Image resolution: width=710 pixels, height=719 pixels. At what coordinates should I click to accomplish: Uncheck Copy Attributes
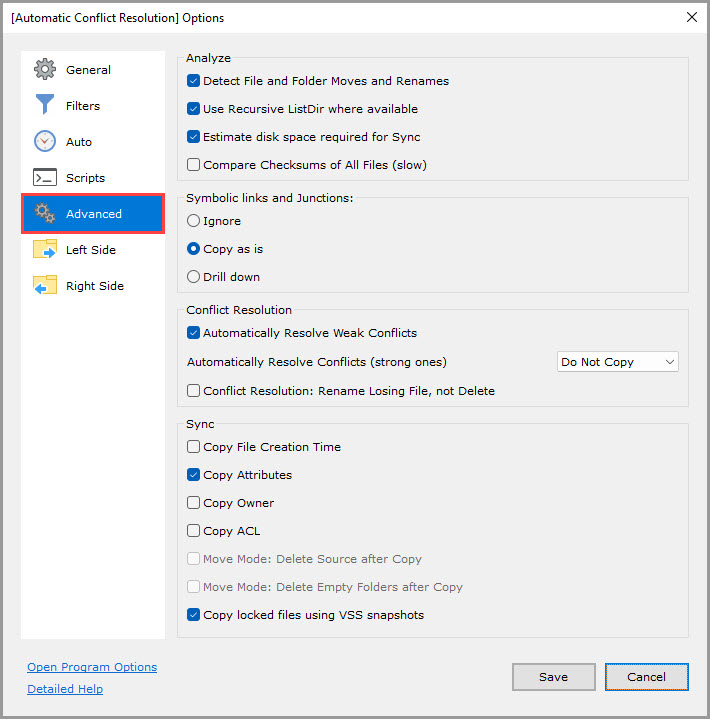(193, 475)
